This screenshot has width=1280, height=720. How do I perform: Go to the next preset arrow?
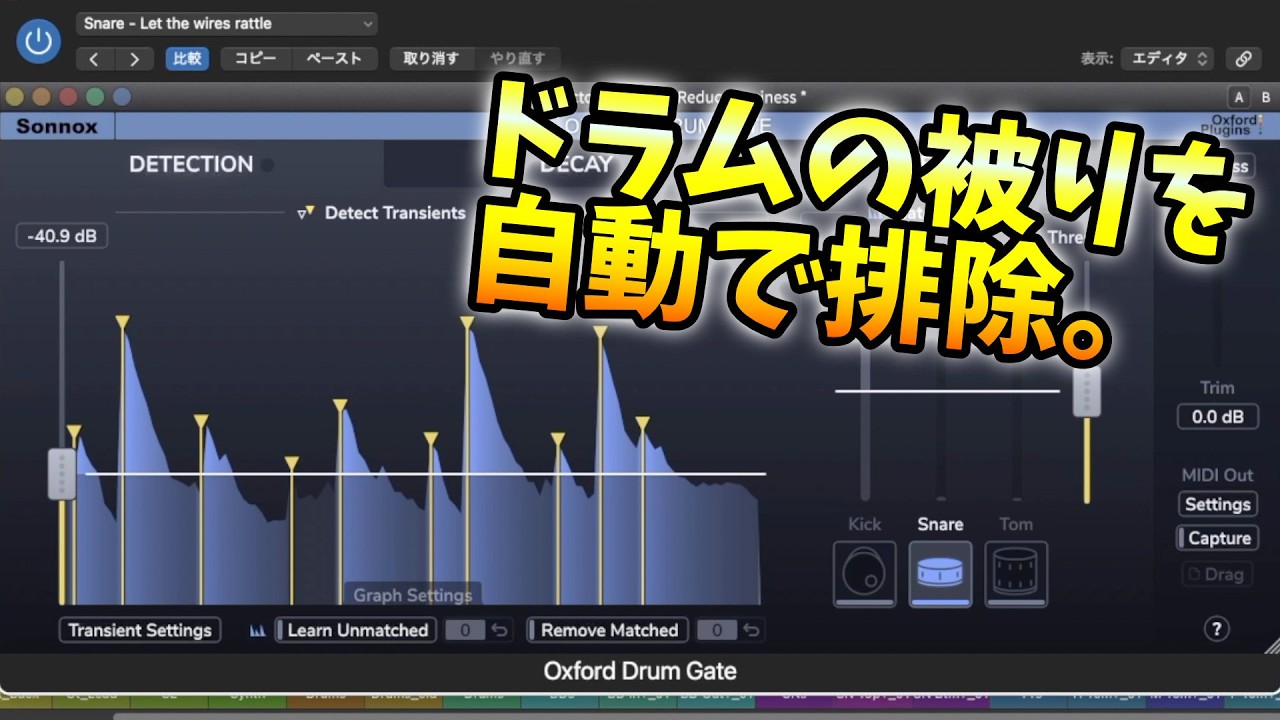pos(134,59)
